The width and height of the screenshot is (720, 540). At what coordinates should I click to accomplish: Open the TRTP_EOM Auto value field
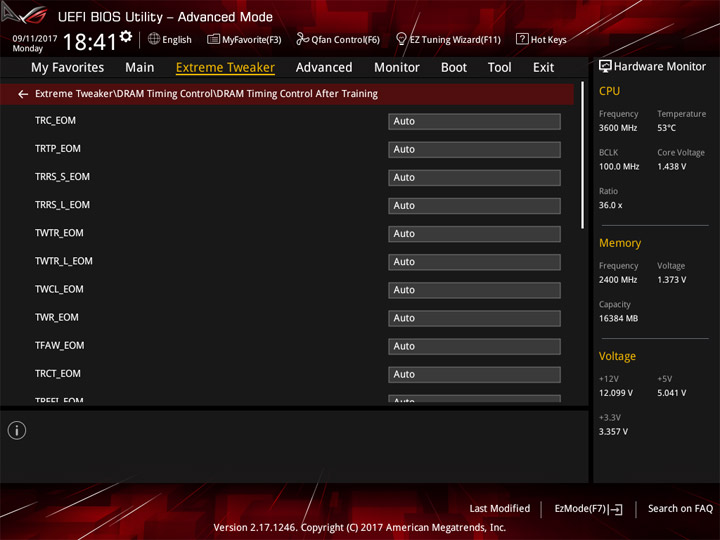point(474,149)
